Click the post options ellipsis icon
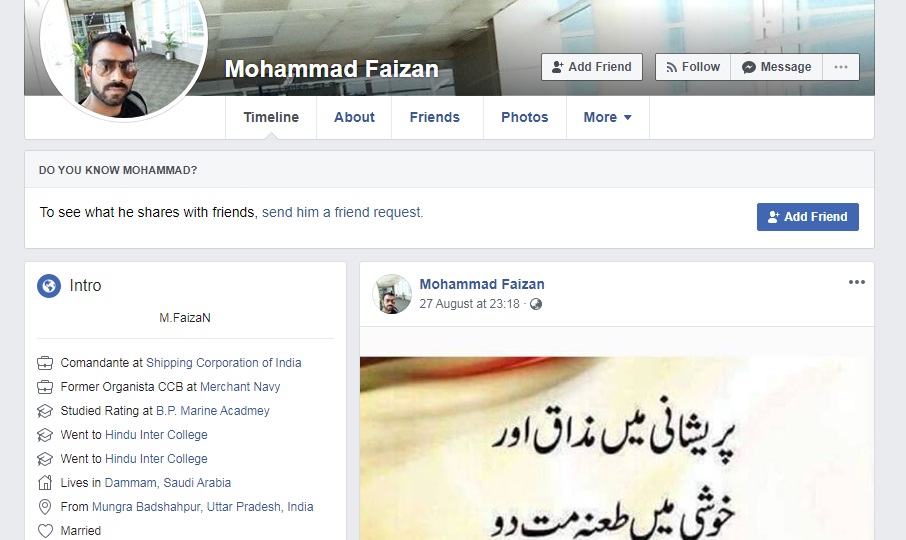 click(x=856, y=282)
